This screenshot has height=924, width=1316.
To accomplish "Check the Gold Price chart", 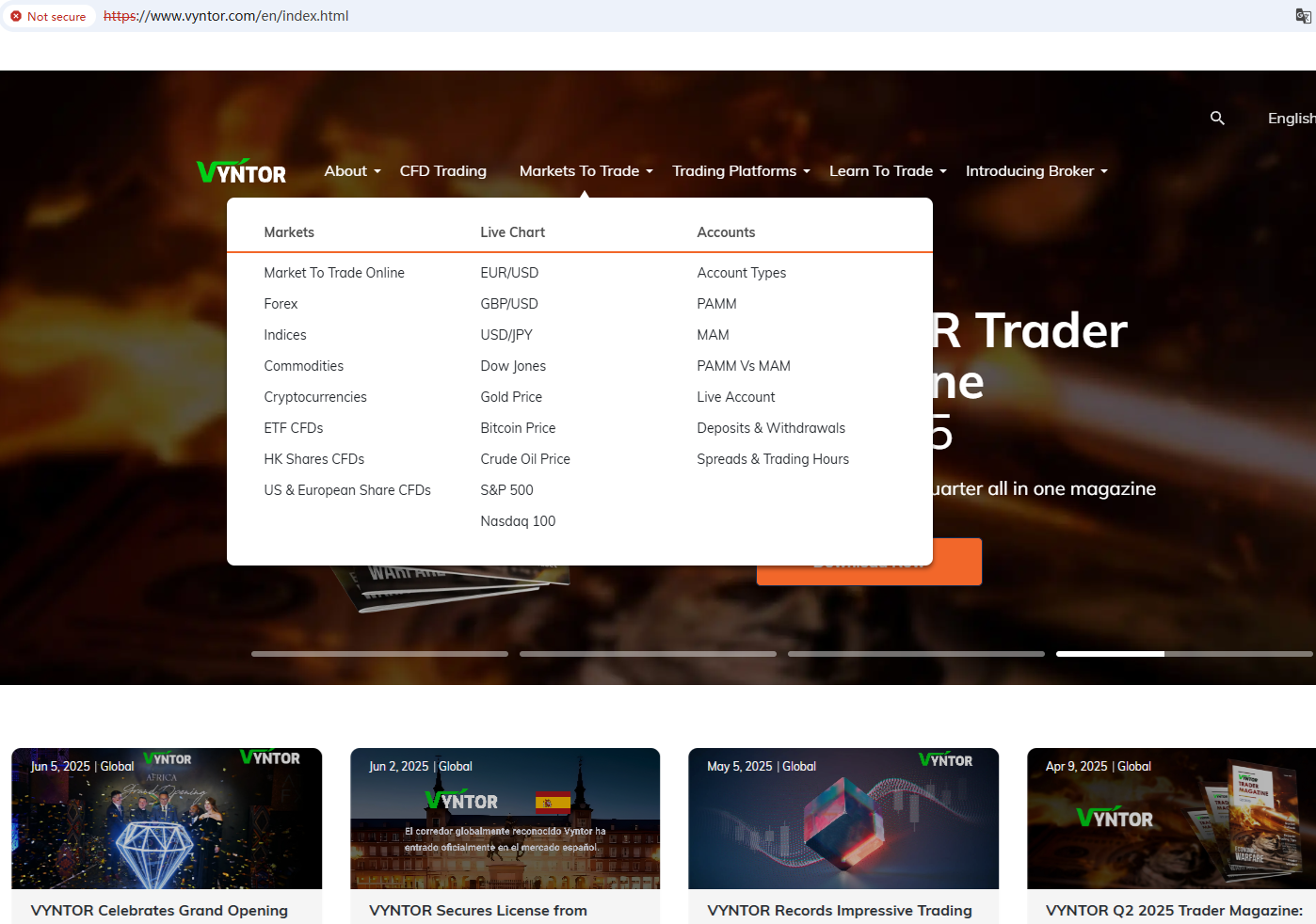I will click(511, 397).
